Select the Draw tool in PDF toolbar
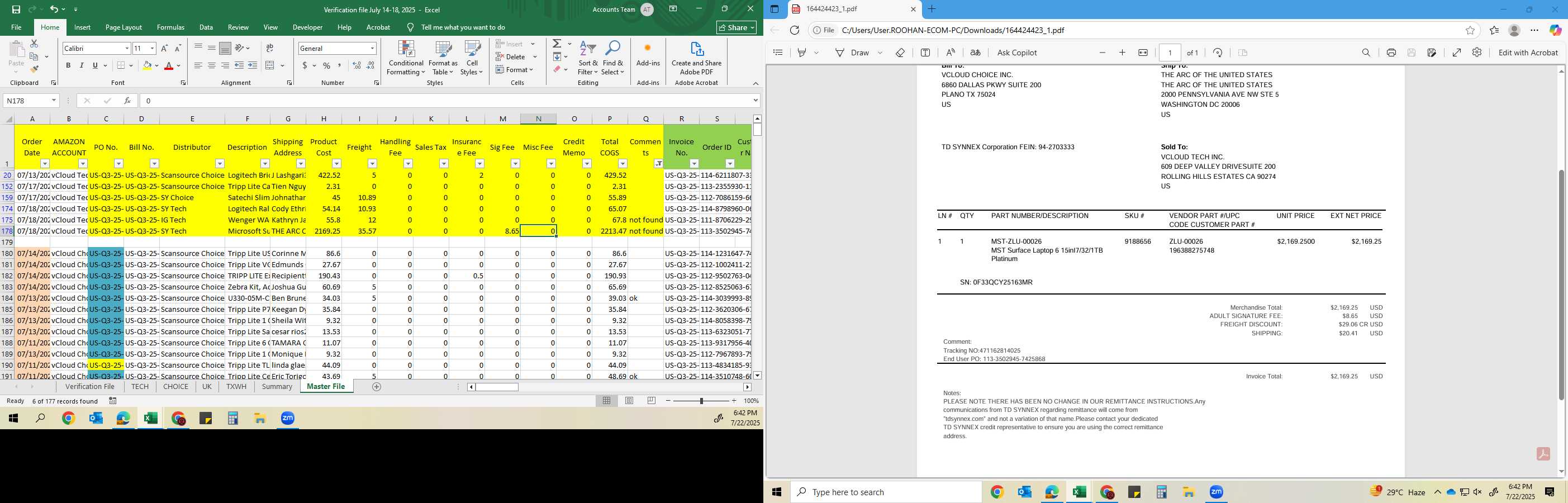The image size is (1568, 503). tap(852, 53)
